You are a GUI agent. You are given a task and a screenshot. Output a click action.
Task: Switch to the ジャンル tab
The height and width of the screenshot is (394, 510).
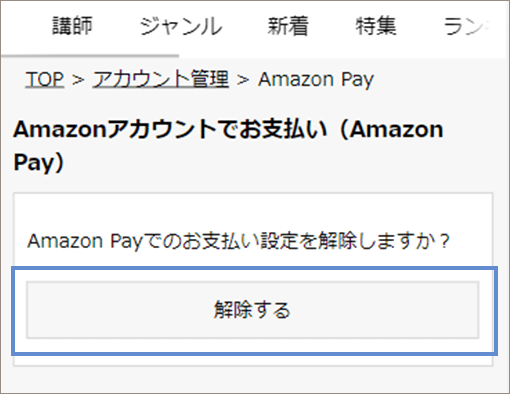point(181,27)
